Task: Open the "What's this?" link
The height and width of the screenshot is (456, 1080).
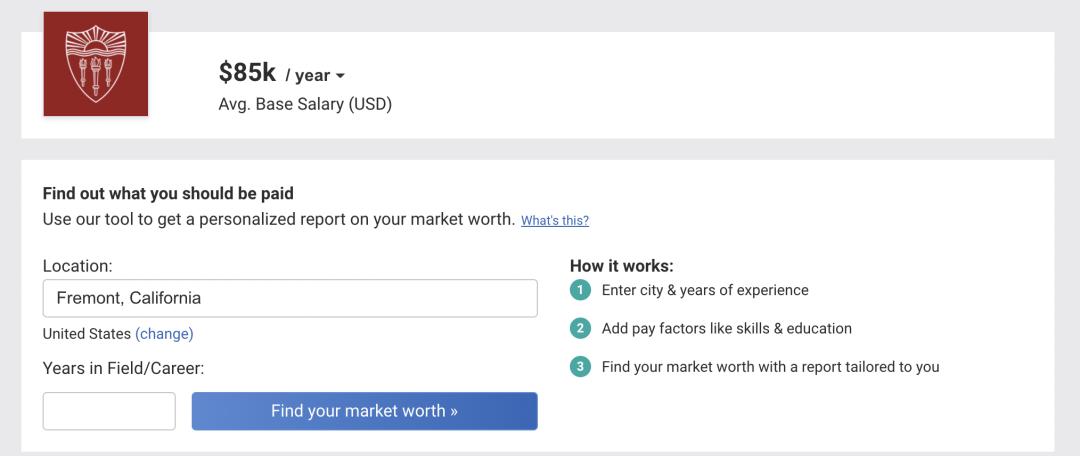Action: coord(555,220)
